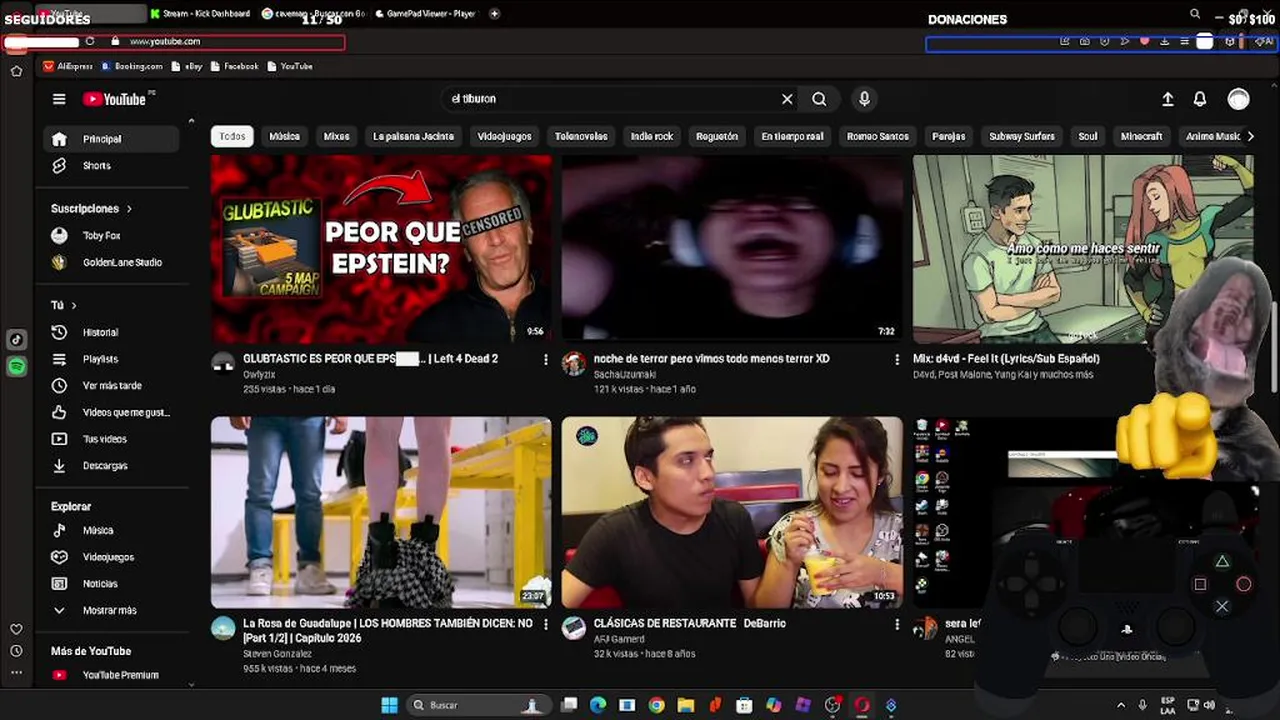
Task: Switch to Stream - Kick Dashboard tab
Action: (200, 13)
